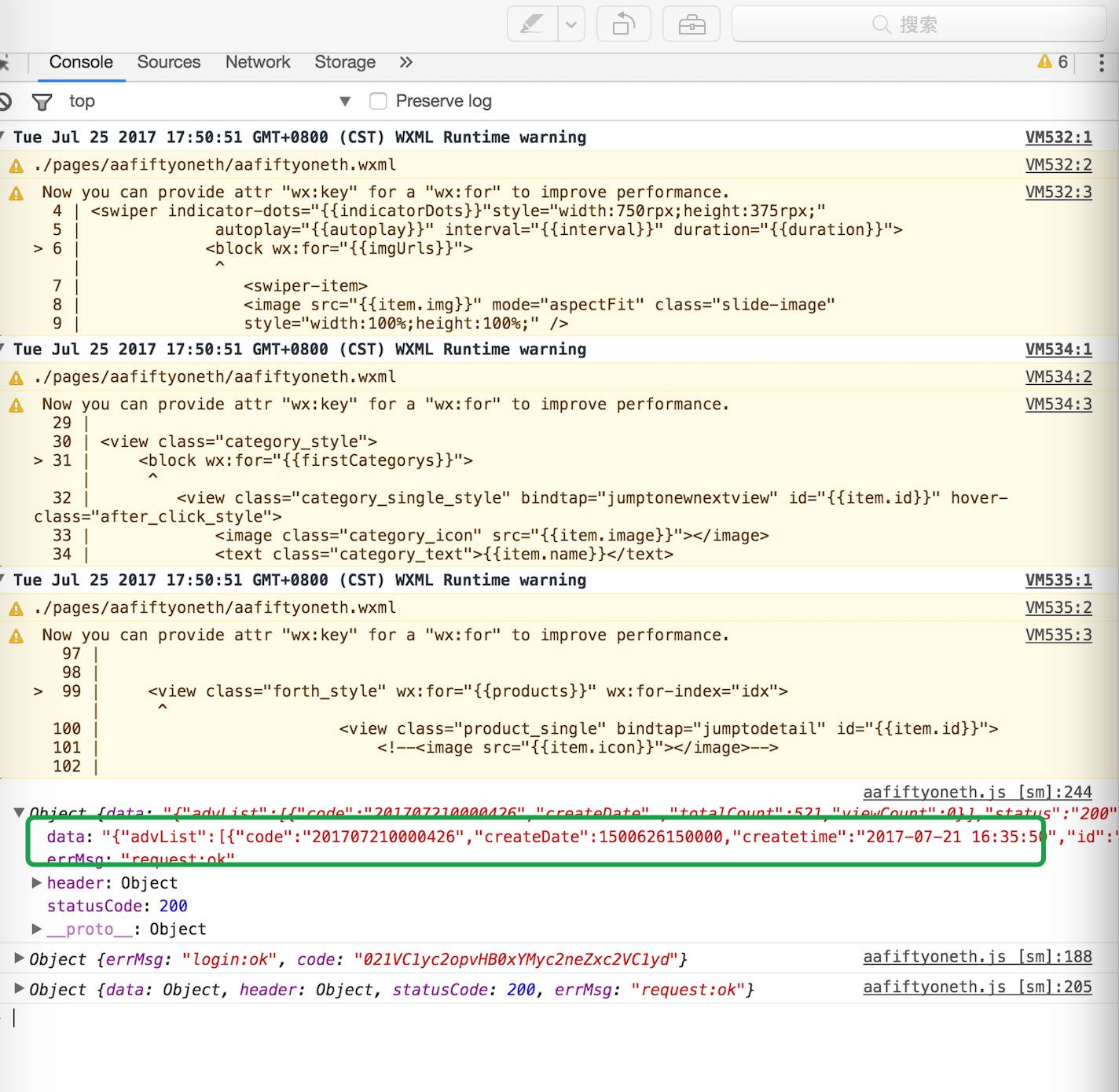Click the warning count indicator showing 6
The image size is (1119, 1092).
(1053, 62)
